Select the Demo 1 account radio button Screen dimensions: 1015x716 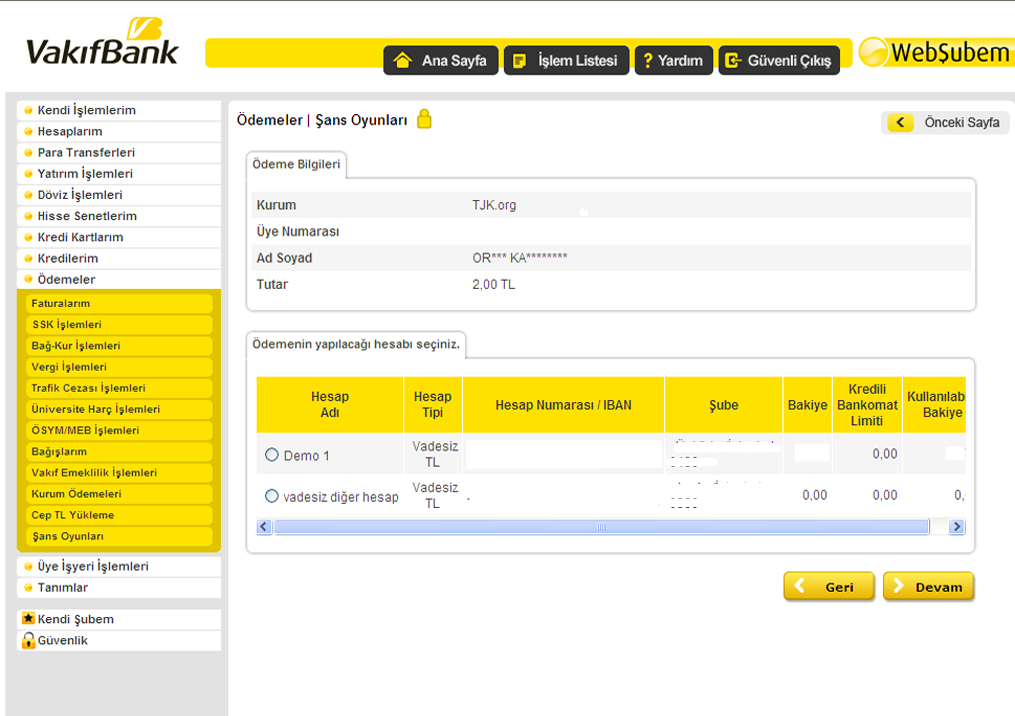(272, 455)
